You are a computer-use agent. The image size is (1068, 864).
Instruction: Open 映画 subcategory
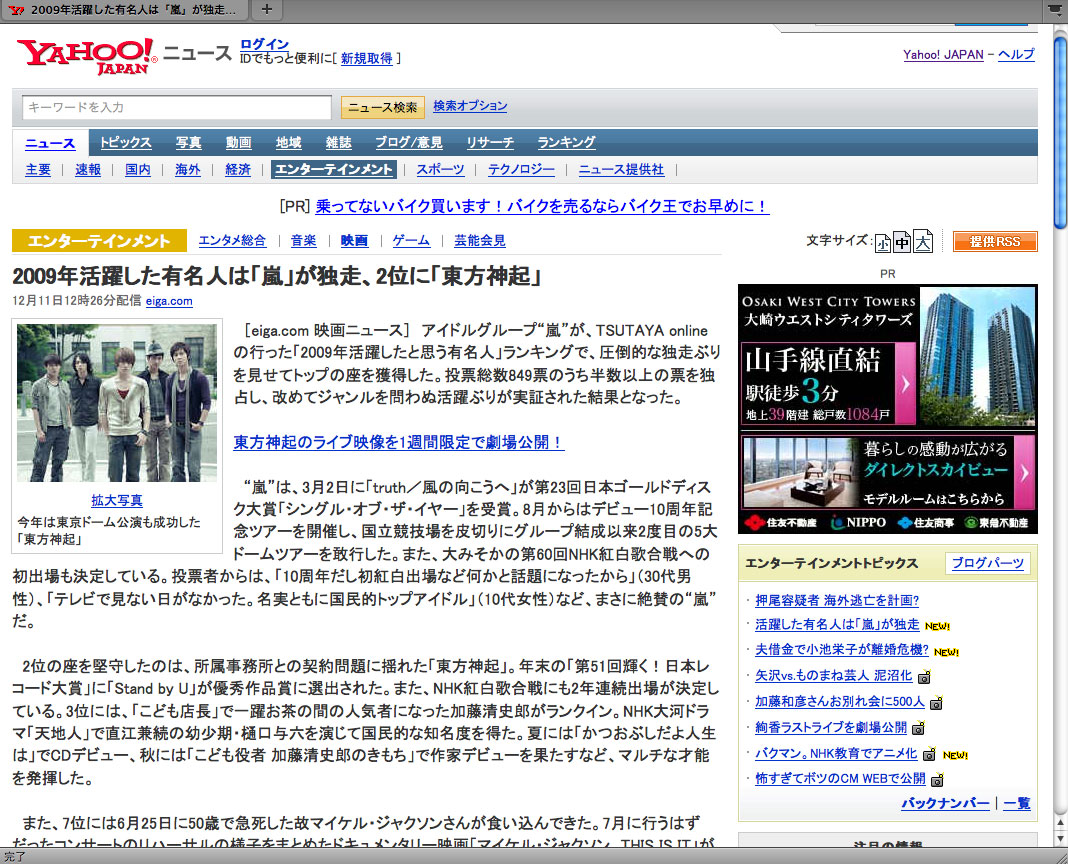[x=354, y=241]
